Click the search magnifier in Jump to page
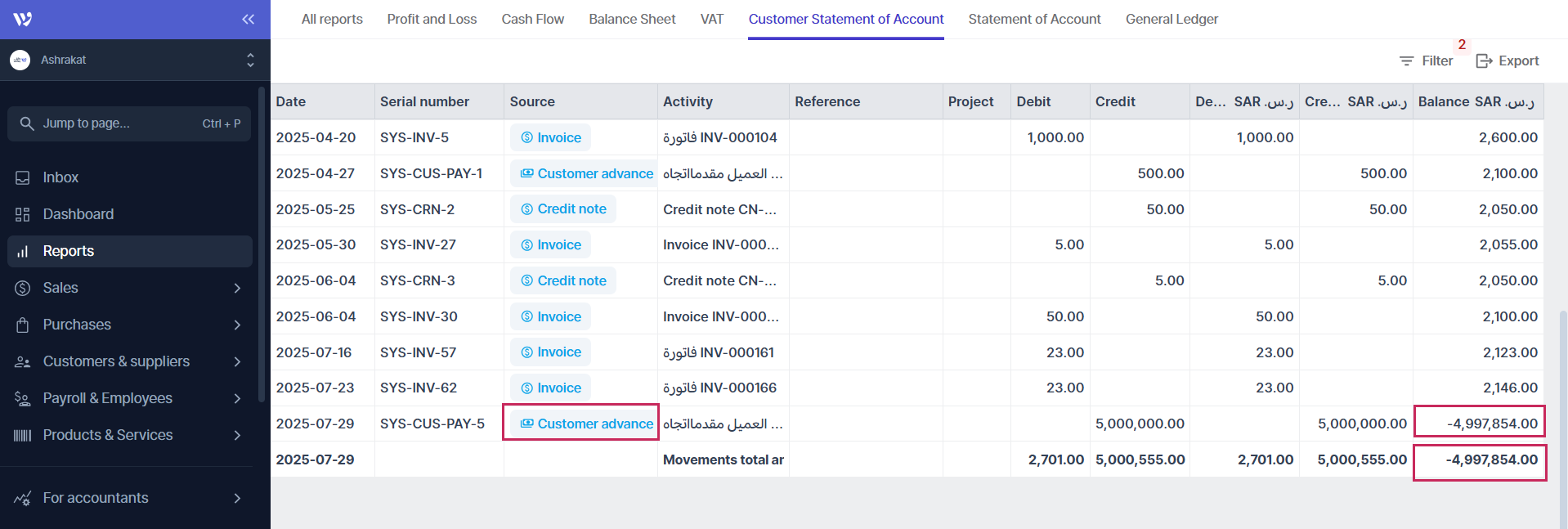1568x529 pixels. click(x=27, y=123)
